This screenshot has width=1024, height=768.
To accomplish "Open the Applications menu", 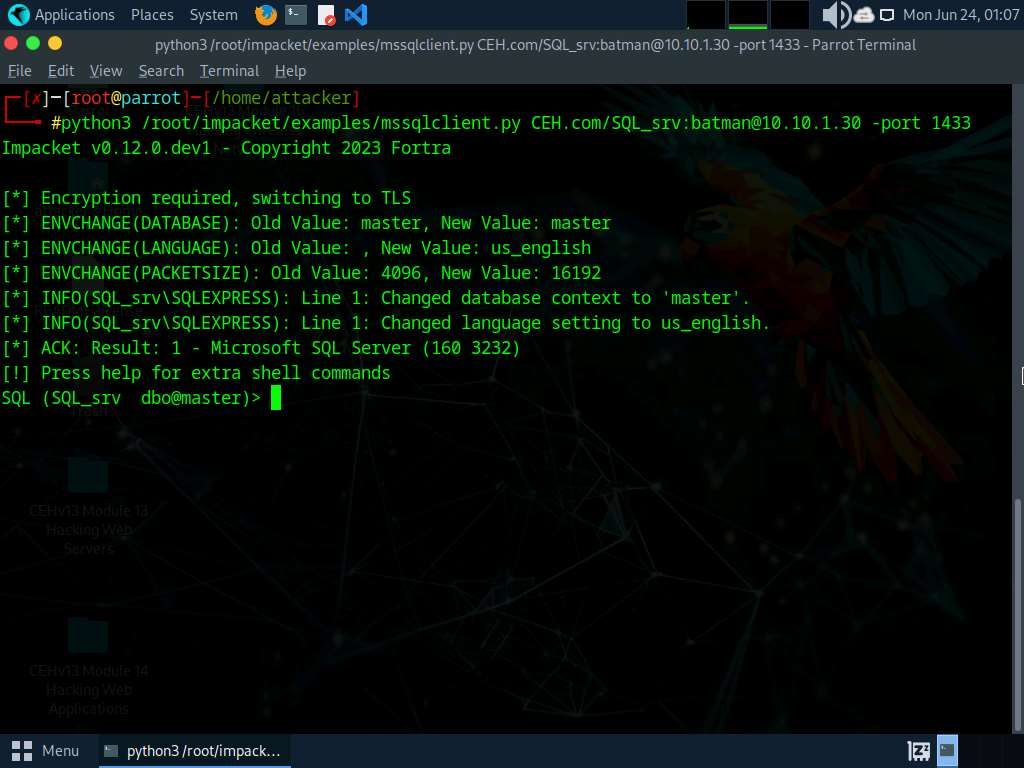I will pos(62,15).
